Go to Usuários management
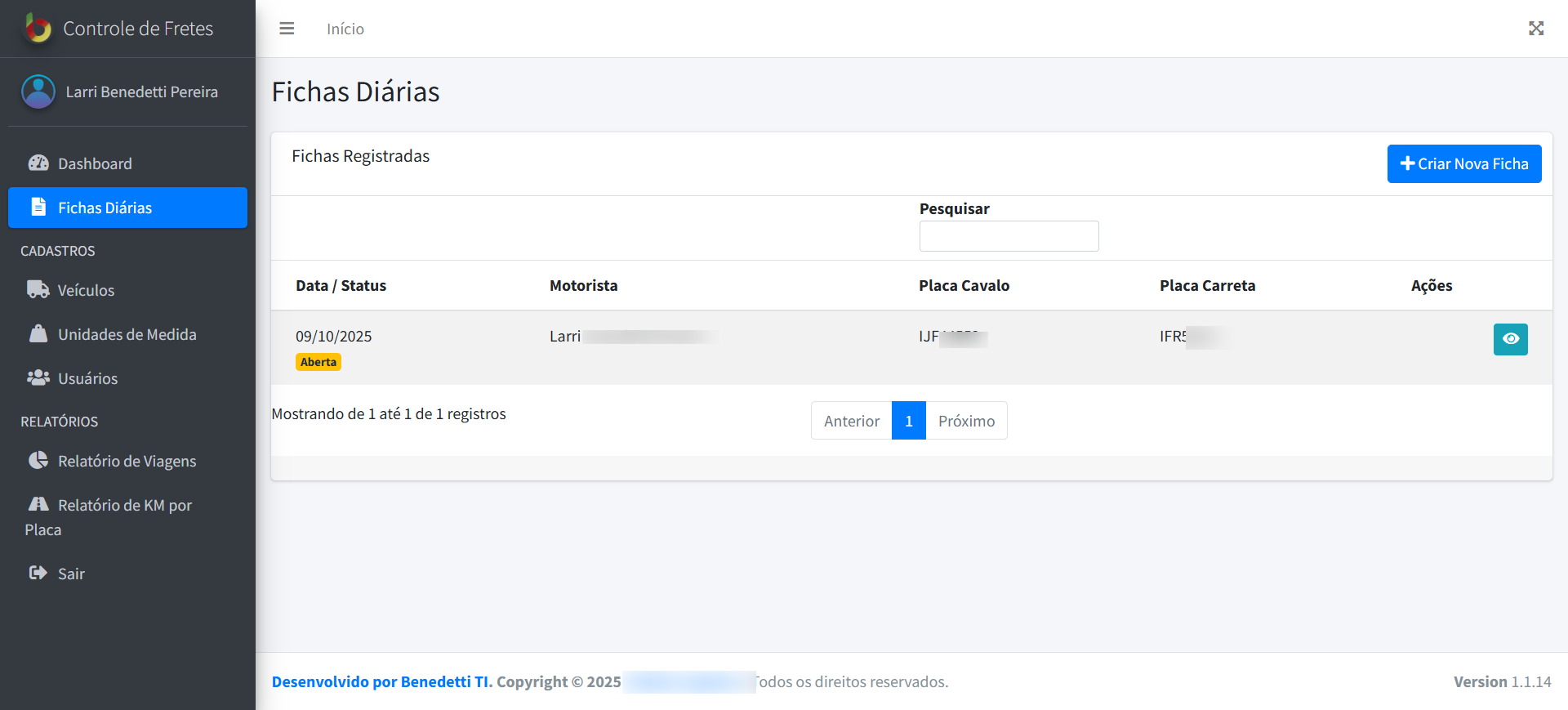Image resolution: width=1568 pixels, height=710 pixels. click(x=87, y=378)
